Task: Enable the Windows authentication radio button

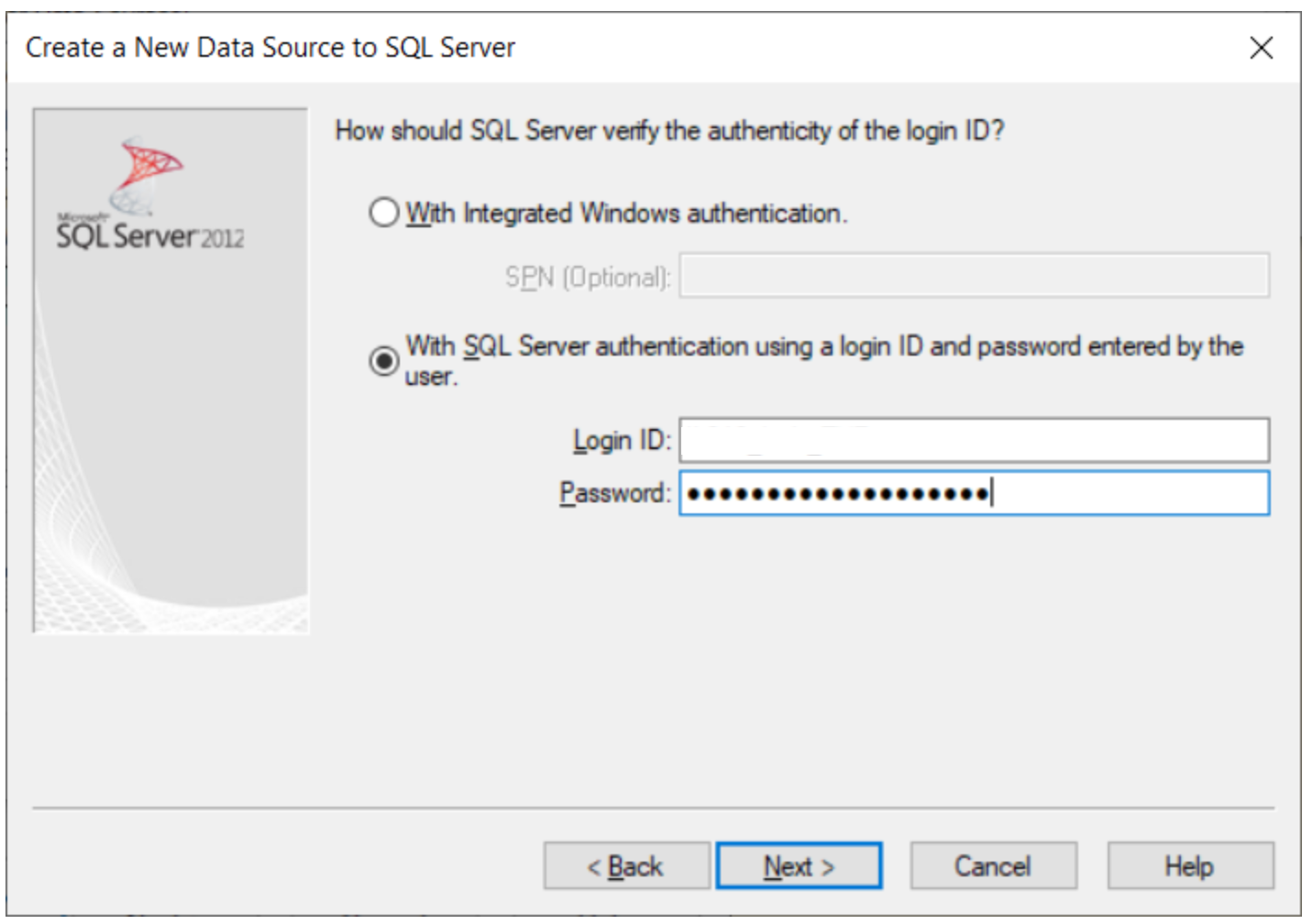Action: click(382, 214)
